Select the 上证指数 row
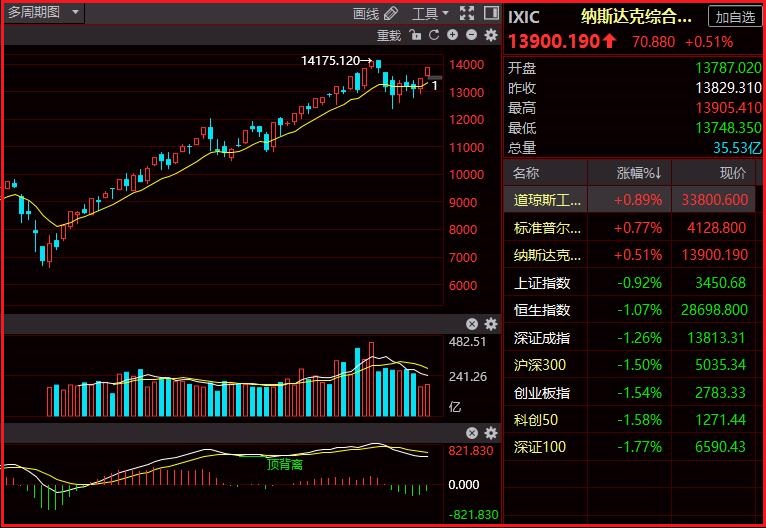The height and width of the screenshot is (528, 766). 630,283
